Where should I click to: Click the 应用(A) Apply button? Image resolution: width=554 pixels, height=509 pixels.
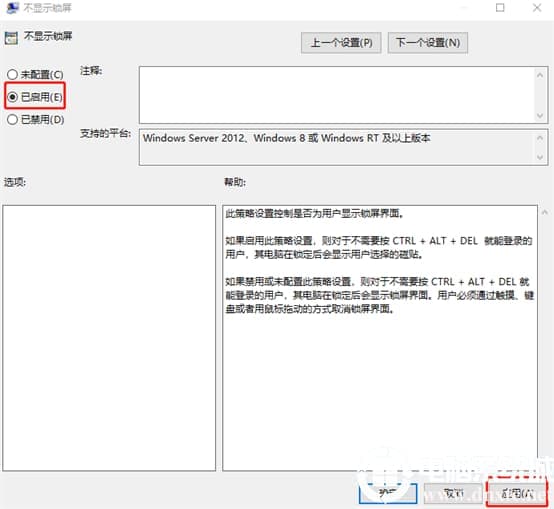click(x=517, y=493)
